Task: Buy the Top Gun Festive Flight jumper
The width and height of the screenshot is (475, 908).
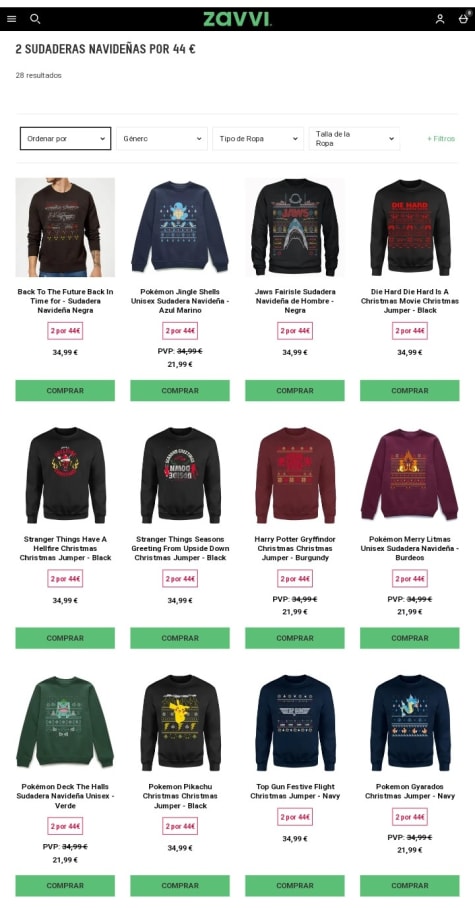Action: [295, 885]
